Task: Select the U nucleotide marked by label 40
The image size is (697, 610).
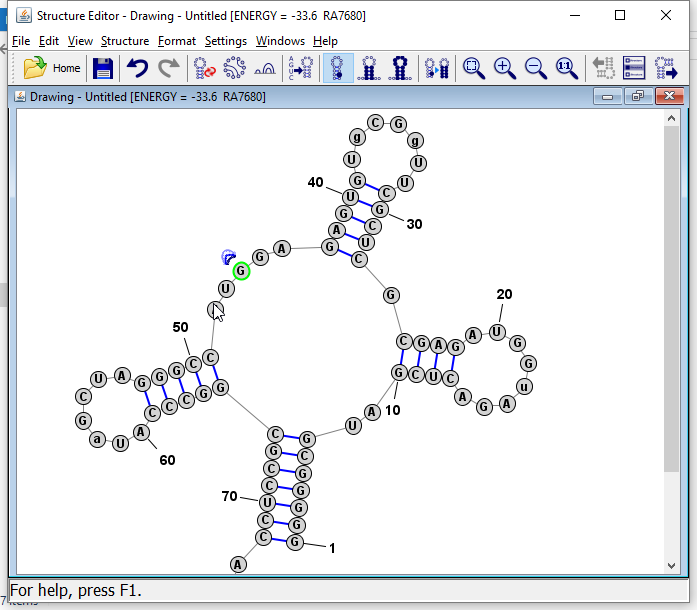Action: pos(350,197)
